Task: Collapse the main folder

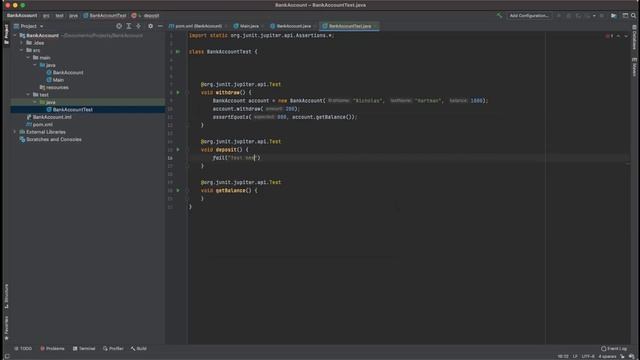Action: click(28, 58)
